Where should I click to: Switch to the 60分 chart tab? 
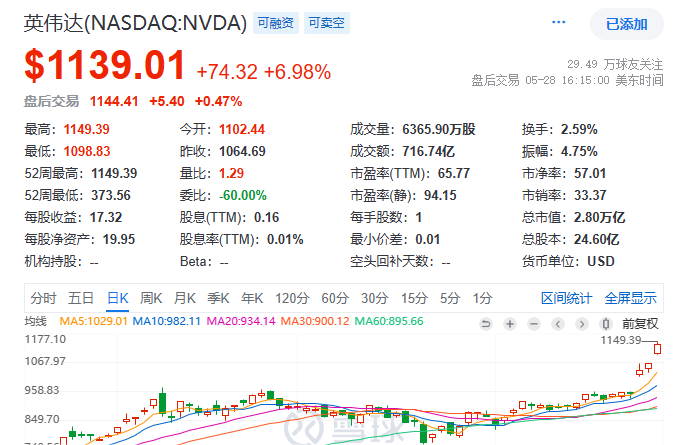pos(335,298)
